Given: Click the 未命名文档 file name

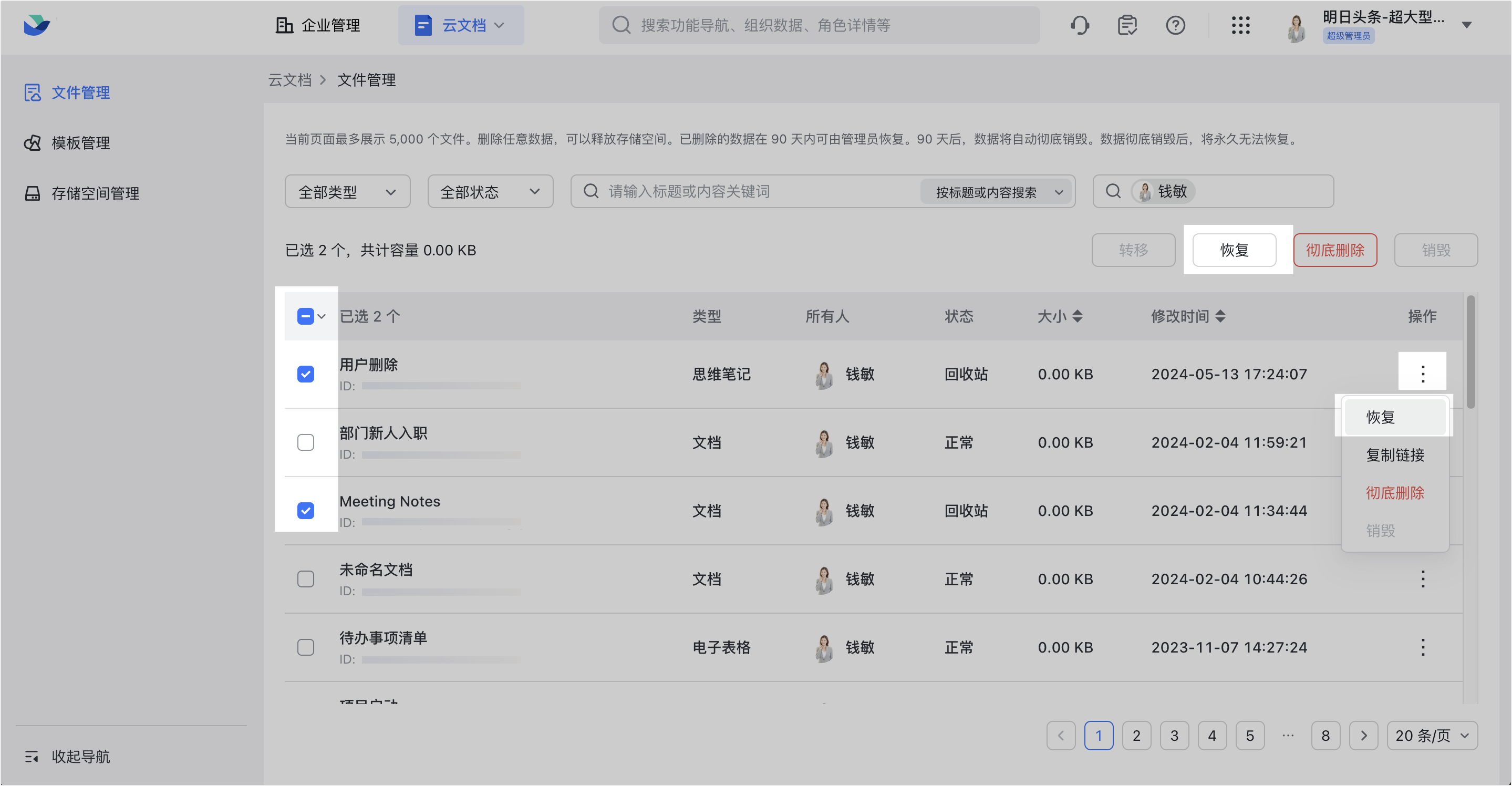Looking at the screenshot, I should [x=376, y=570].
